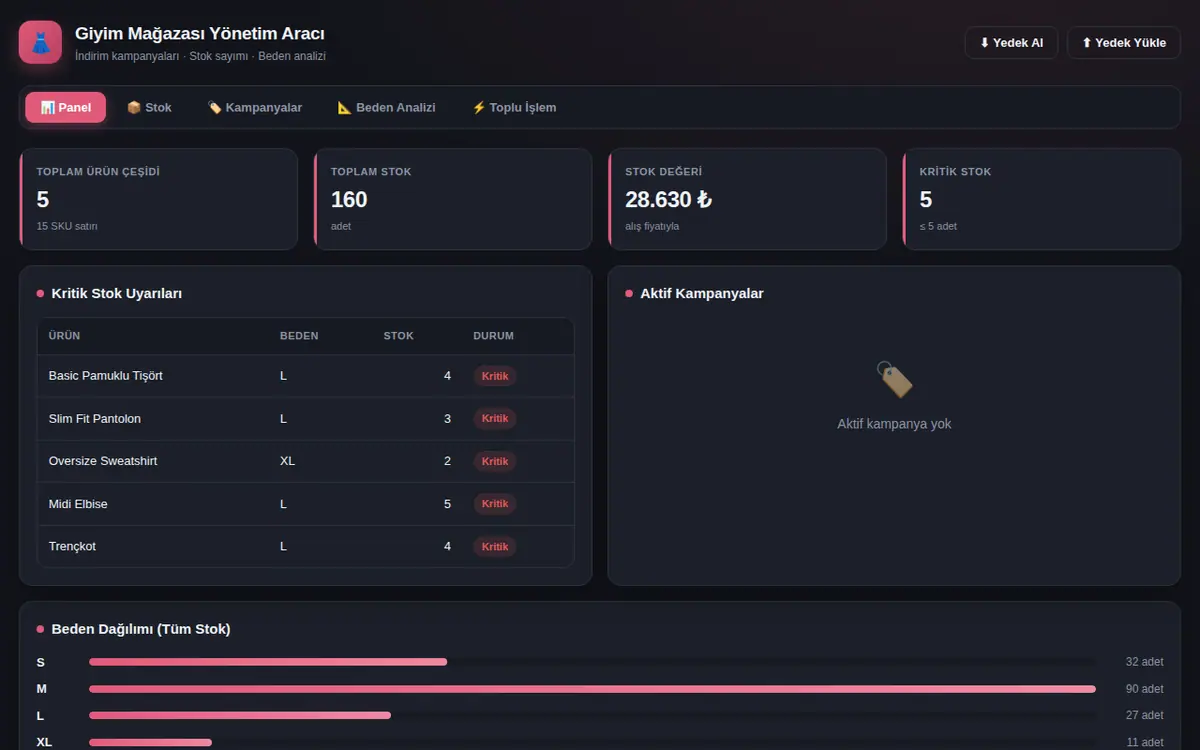This screenshot has width=1200, height=750.
Task: Click the 27 adet value label
Action: pyautogui.click(x=1144, y=716)
